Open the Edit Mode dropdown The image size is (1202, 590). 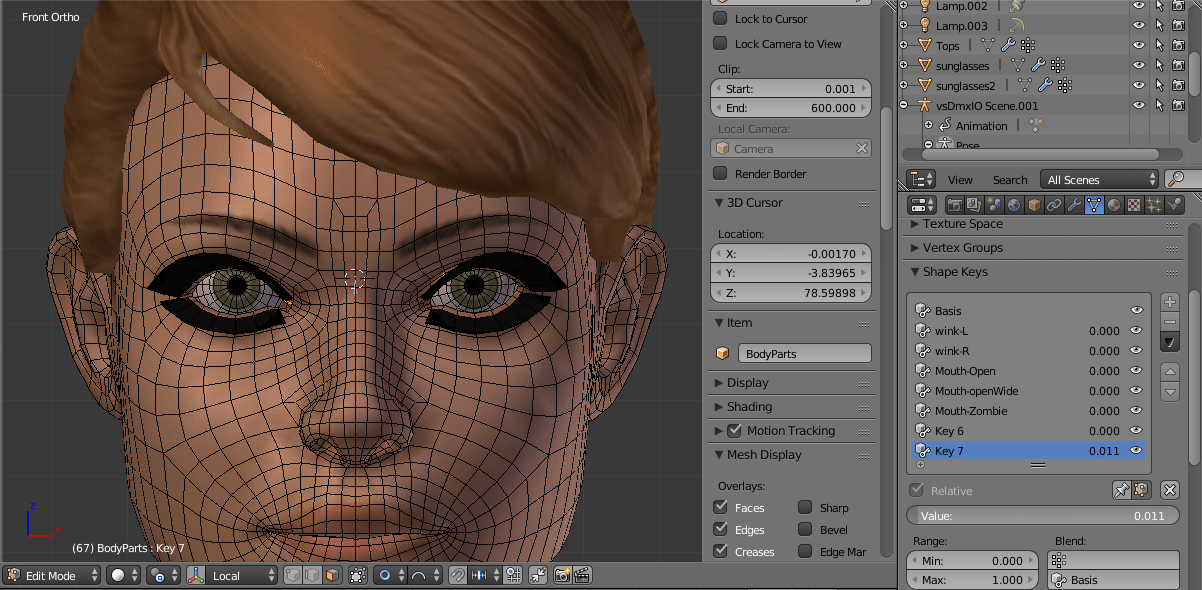pos(52,575)
